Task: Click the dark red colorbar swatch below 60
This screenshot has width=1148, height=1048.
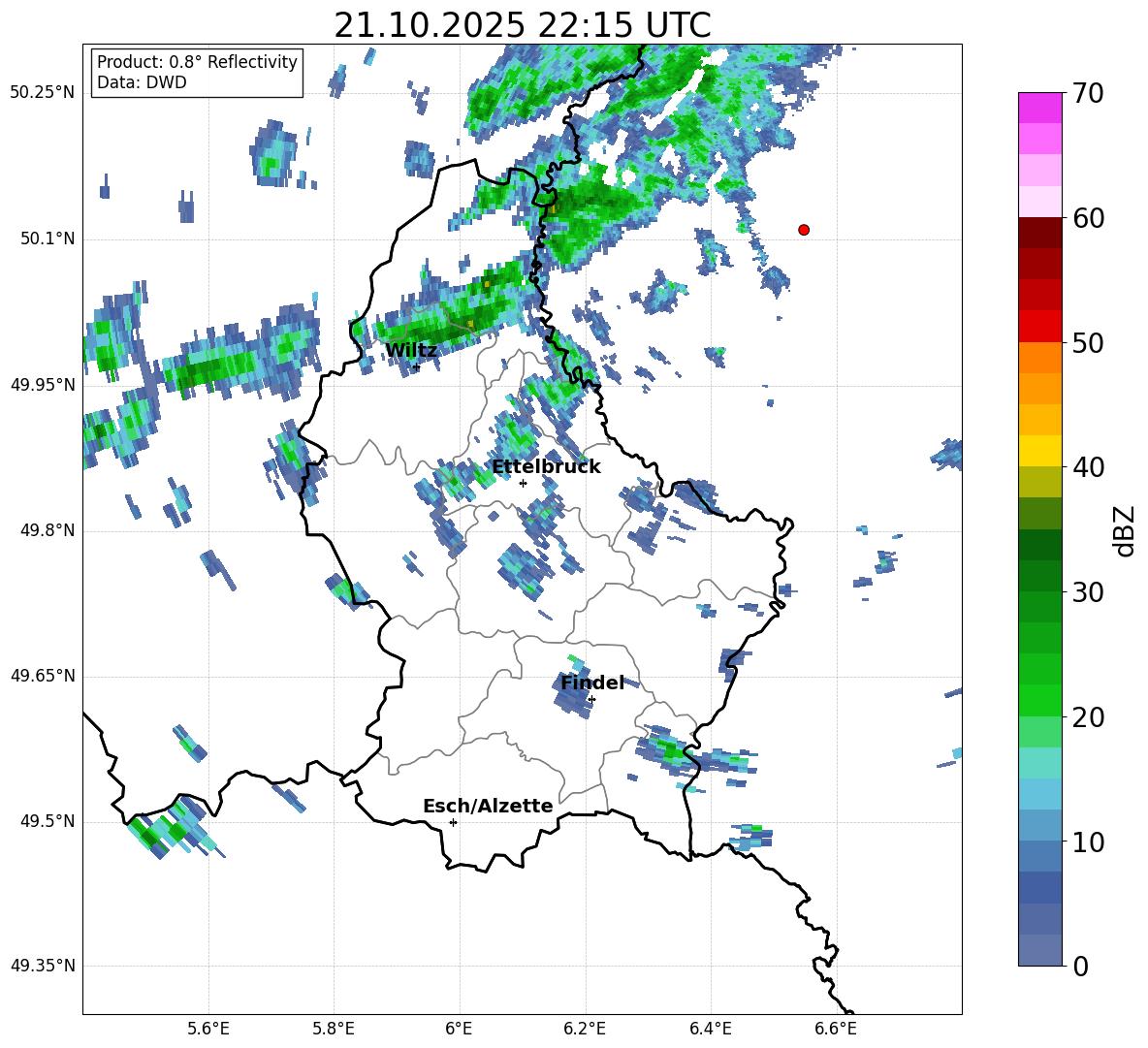Action: tap(1039, 233)
